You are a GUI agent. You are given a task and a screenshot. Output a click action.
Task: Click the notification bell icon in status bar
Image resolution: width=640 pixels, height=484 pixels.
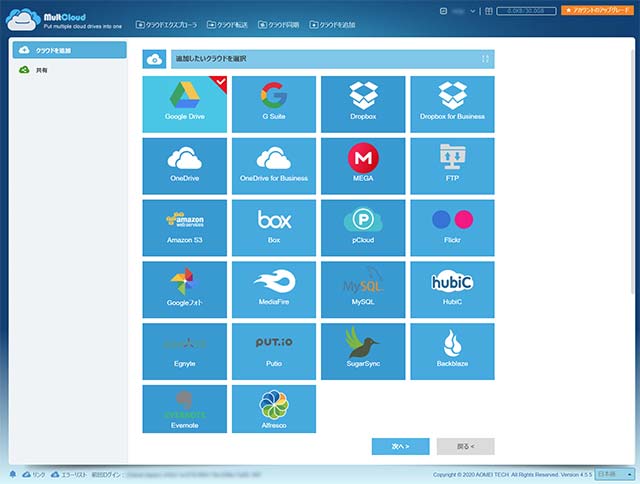(x=13, y=475)
